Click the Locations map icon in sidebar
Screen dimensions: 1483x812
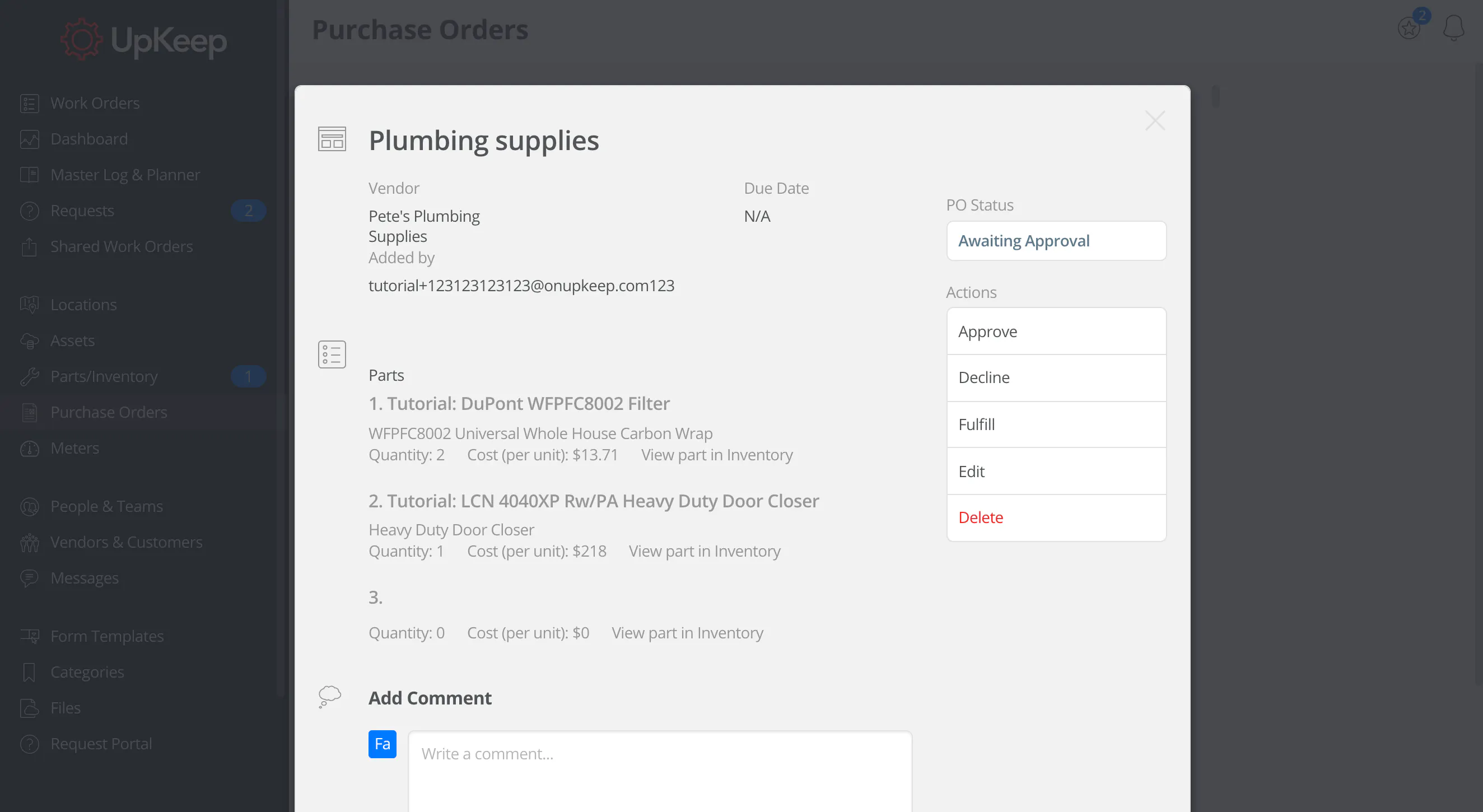point(29,305)
